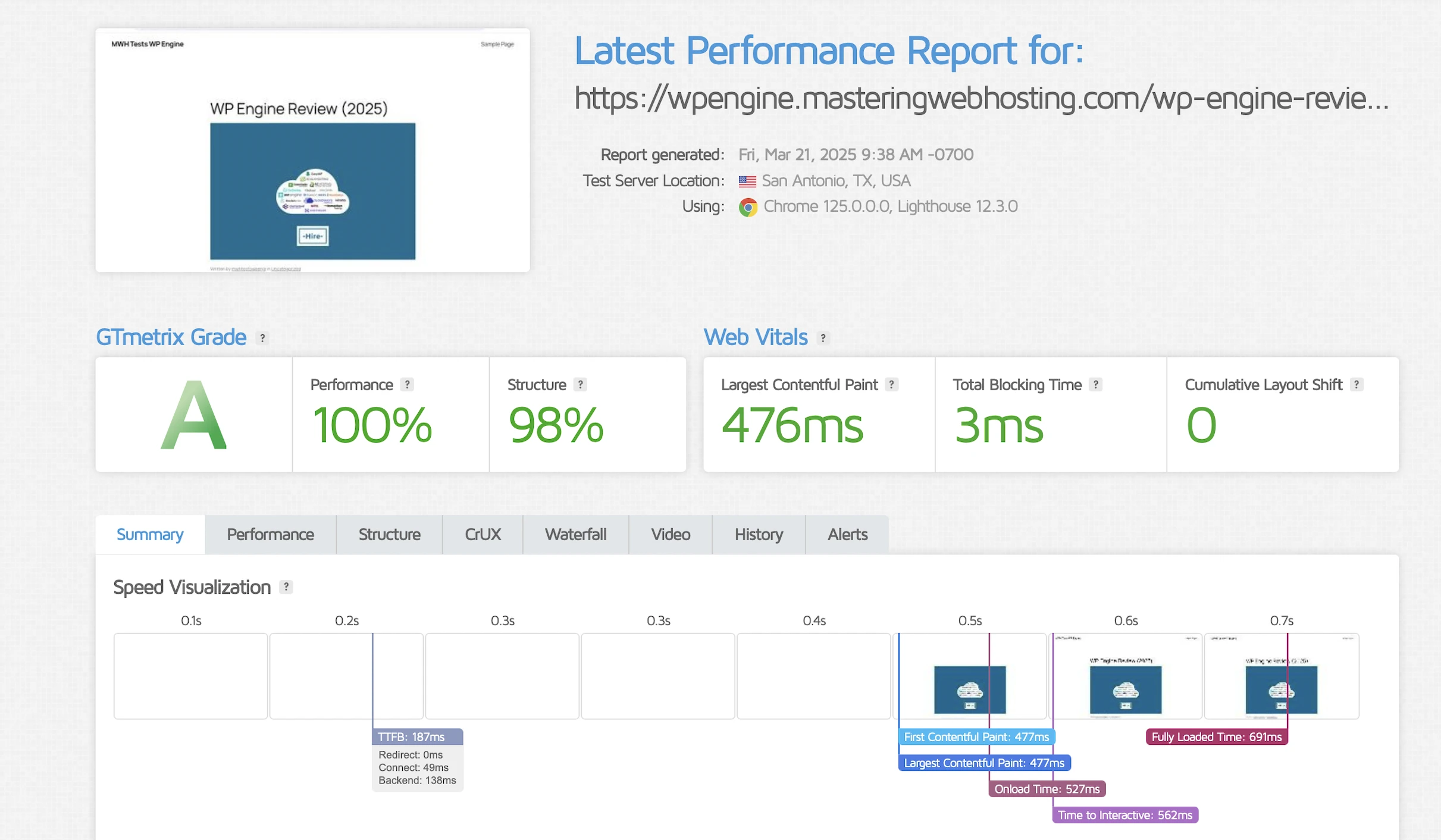Click the Fully Loaded Time marker label
Viewport: 1441px width, 840px height.
1216,736
